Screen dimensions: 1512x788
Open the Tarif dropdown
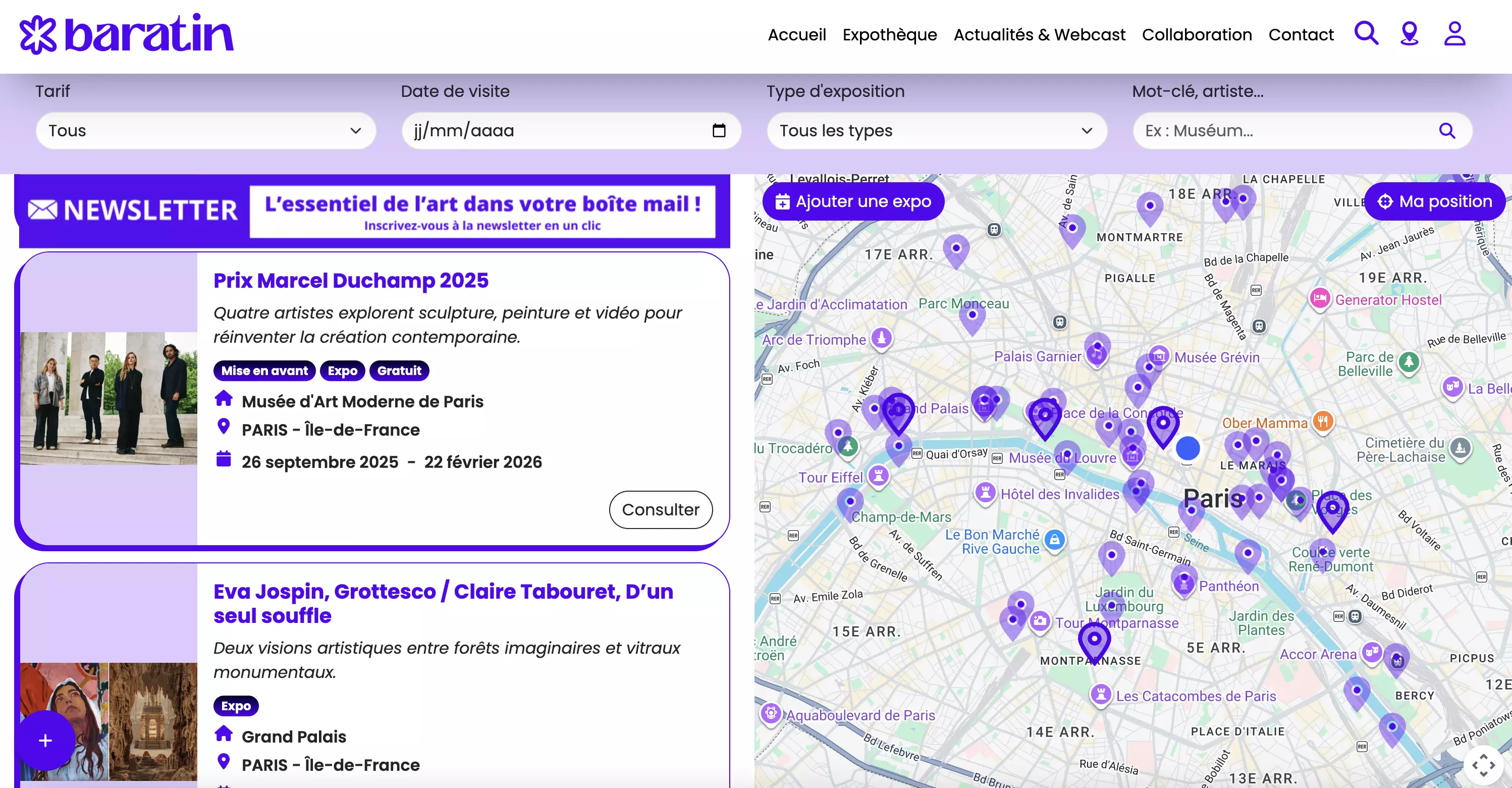(205, 130)
